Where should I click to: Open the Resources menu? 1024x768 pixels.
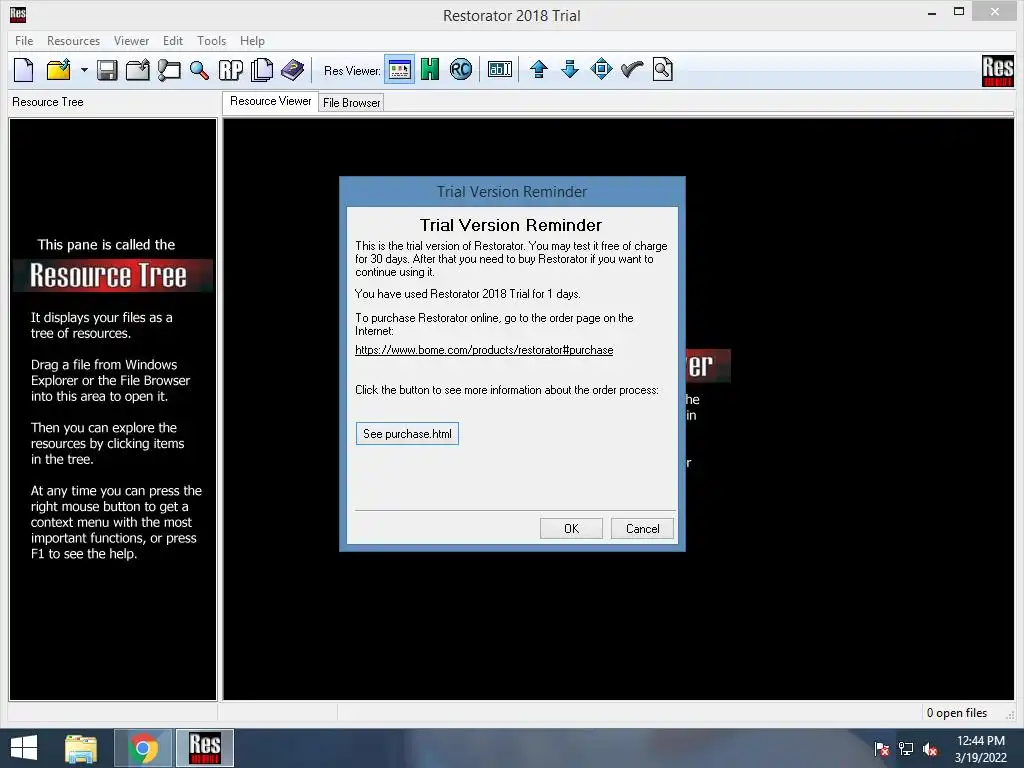(73, 40)
